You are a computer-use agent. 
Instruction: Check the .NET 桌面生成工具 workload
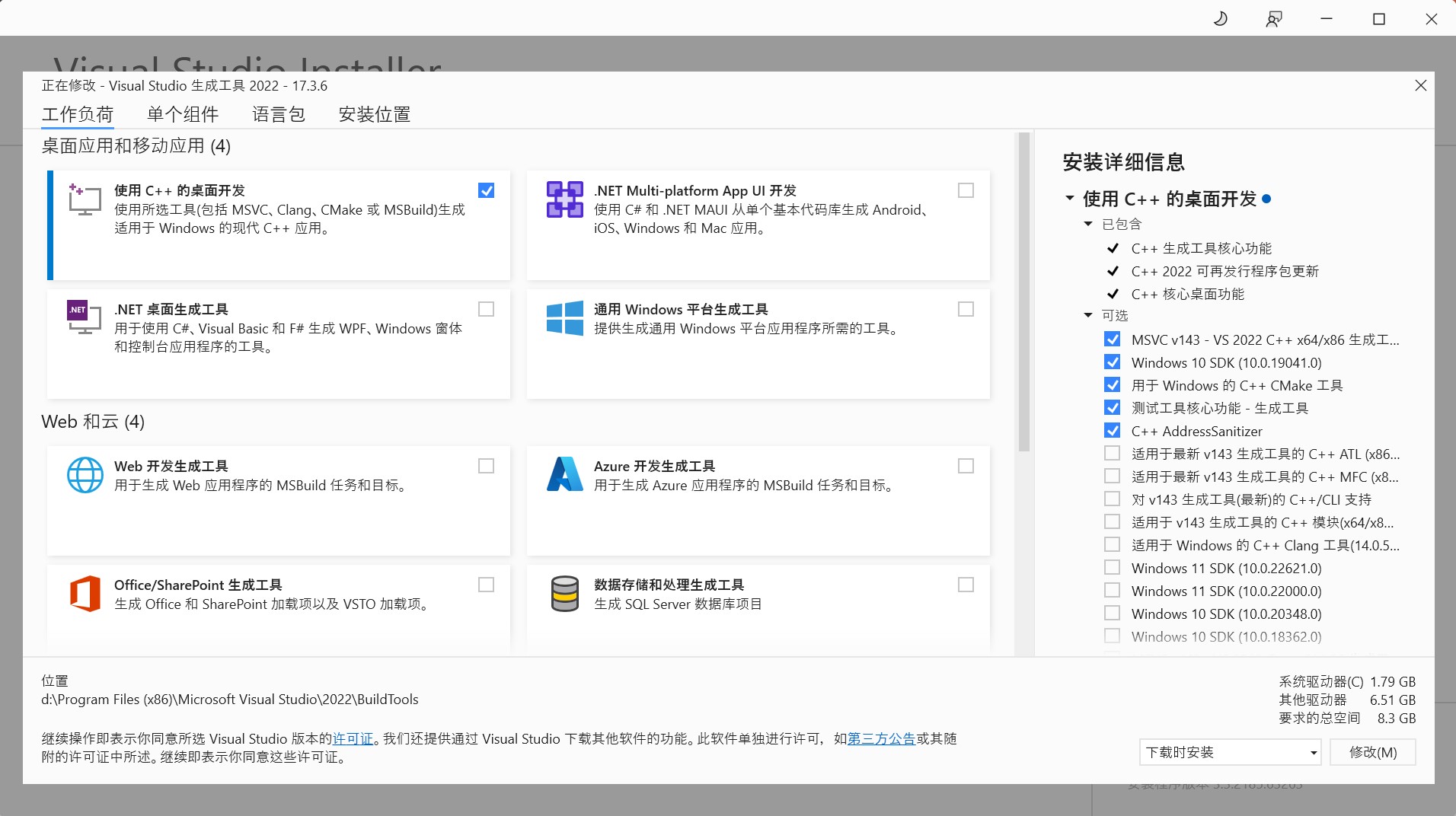pyautogui.click(x=486, y=309)
